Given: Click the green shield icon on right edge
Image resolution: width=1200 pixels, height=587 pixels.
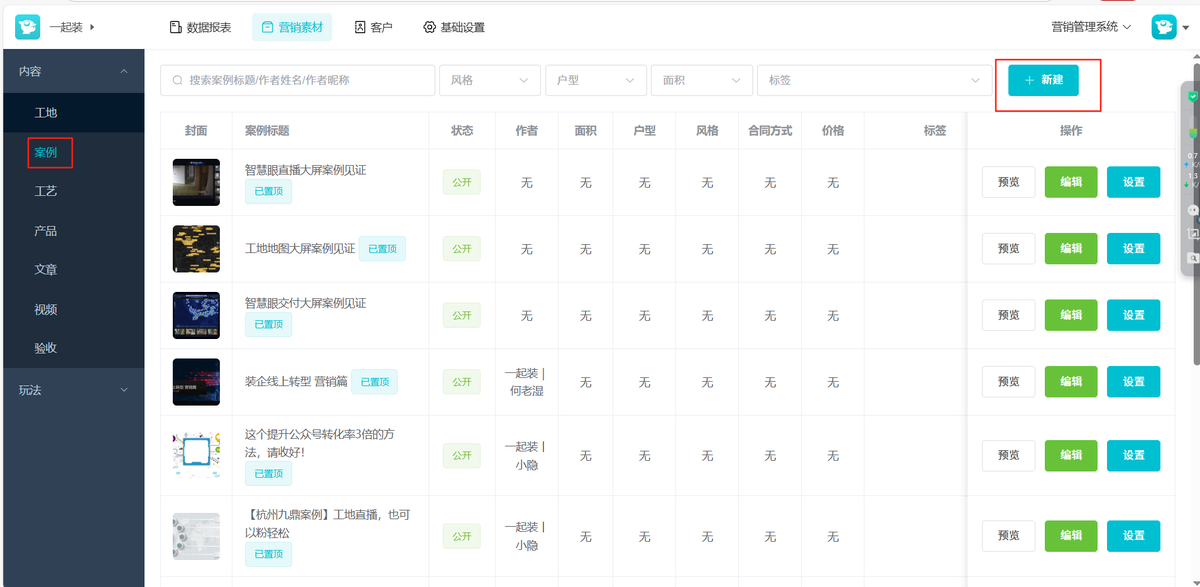Looking at the screenshot, I should point(1193,96).
